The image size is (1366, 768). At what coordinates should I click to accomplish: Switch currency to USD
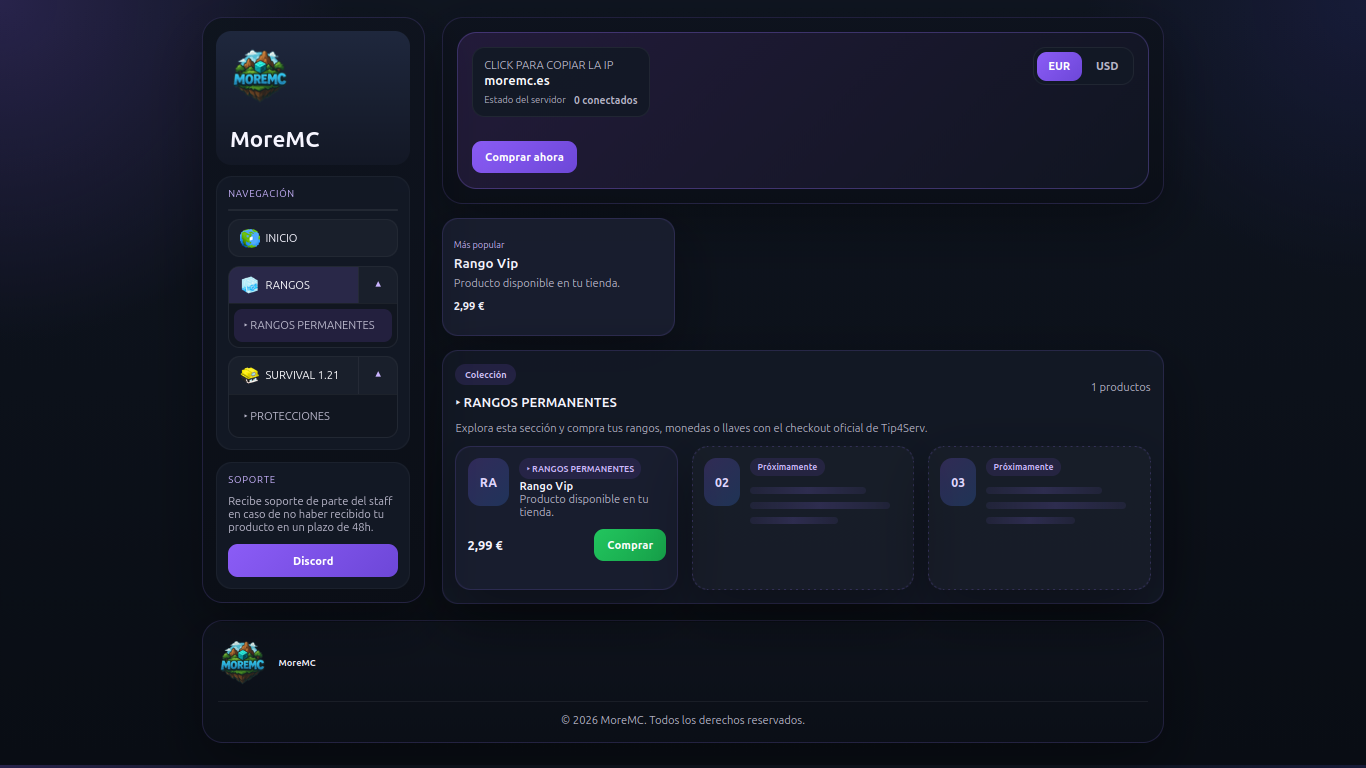pyautogui.click(x=1107, y=66)
